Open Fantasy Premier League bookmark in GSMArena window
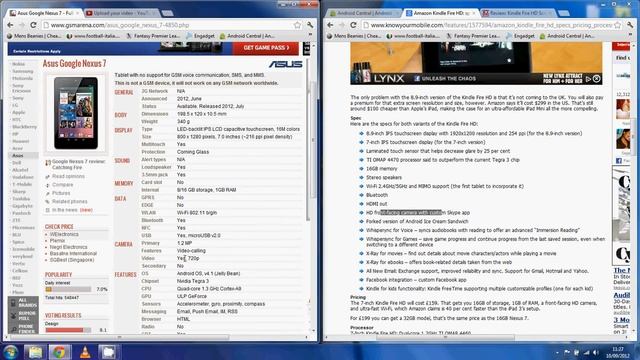640x360 pixels. tap(153, 36)
